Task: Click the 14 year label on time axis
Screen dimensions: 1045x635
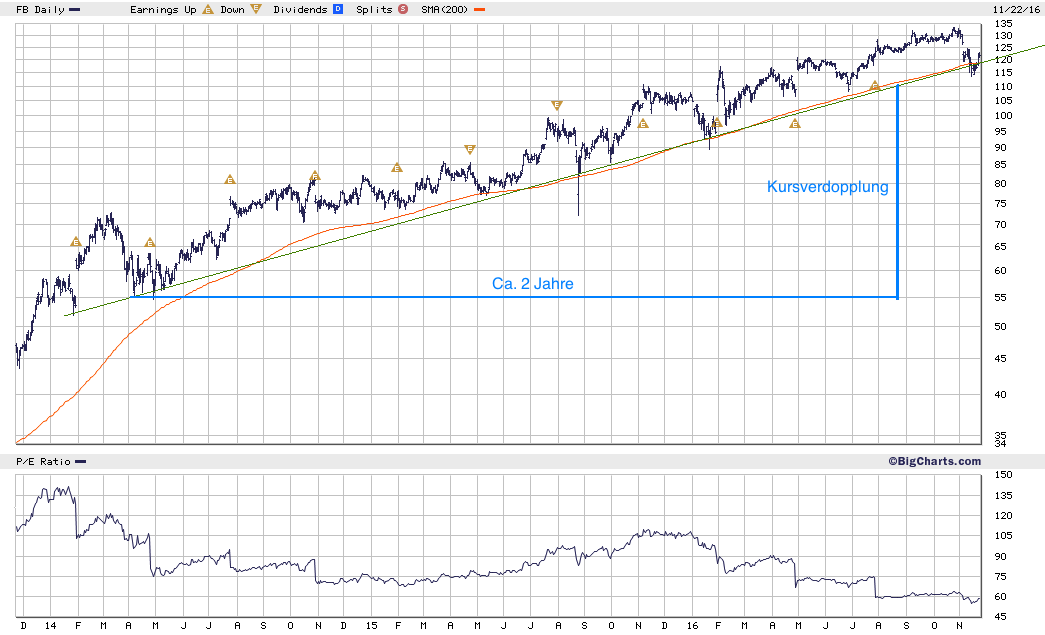Action: click(51, 626)
